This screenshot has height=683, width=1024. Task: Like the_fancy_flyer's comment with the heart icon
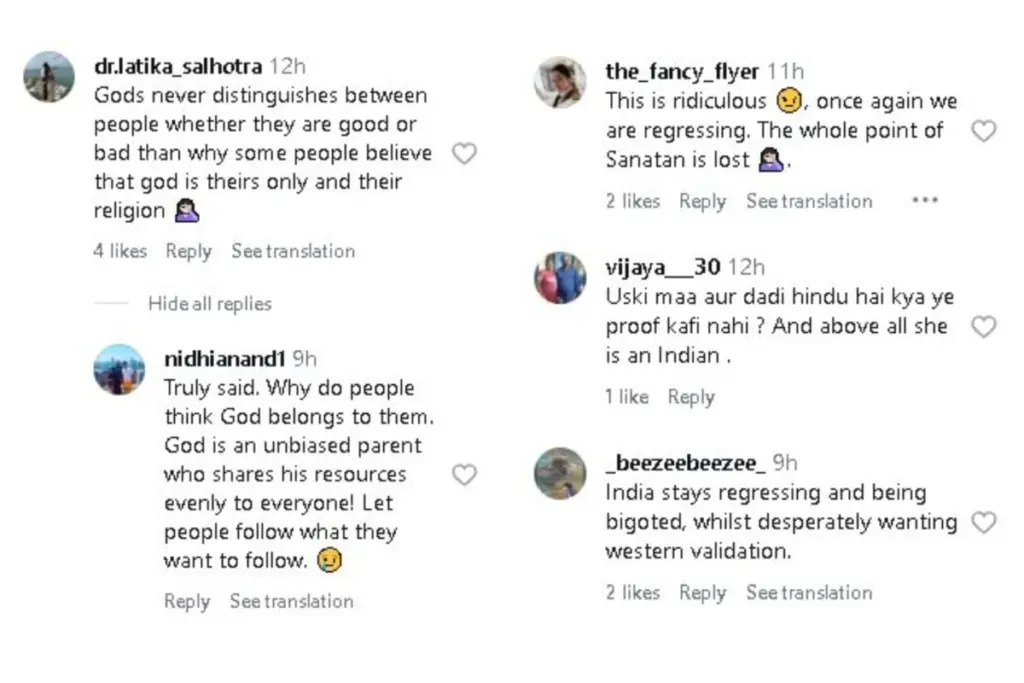pyautogui.click(x=984, y=131)
